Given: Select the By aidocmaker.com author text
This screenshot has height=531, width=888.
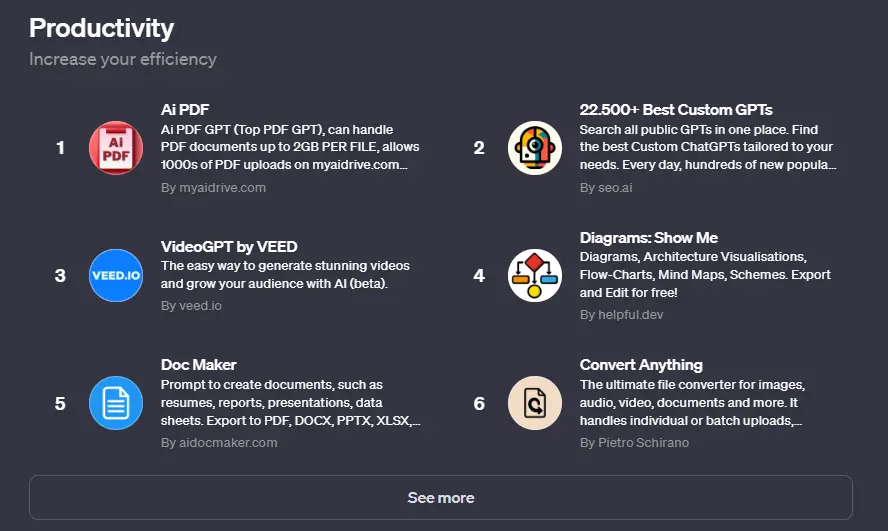Looking at the screenshot, I should click(x=219, y=443).
